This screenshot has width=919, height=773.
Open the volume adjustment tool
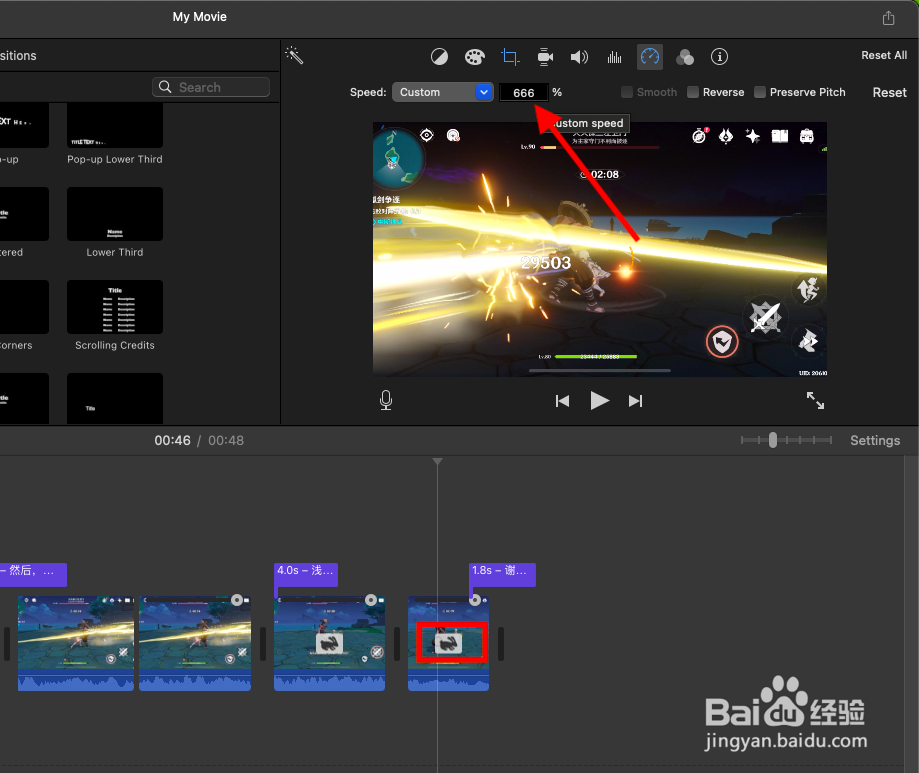(x=579, y=57)
